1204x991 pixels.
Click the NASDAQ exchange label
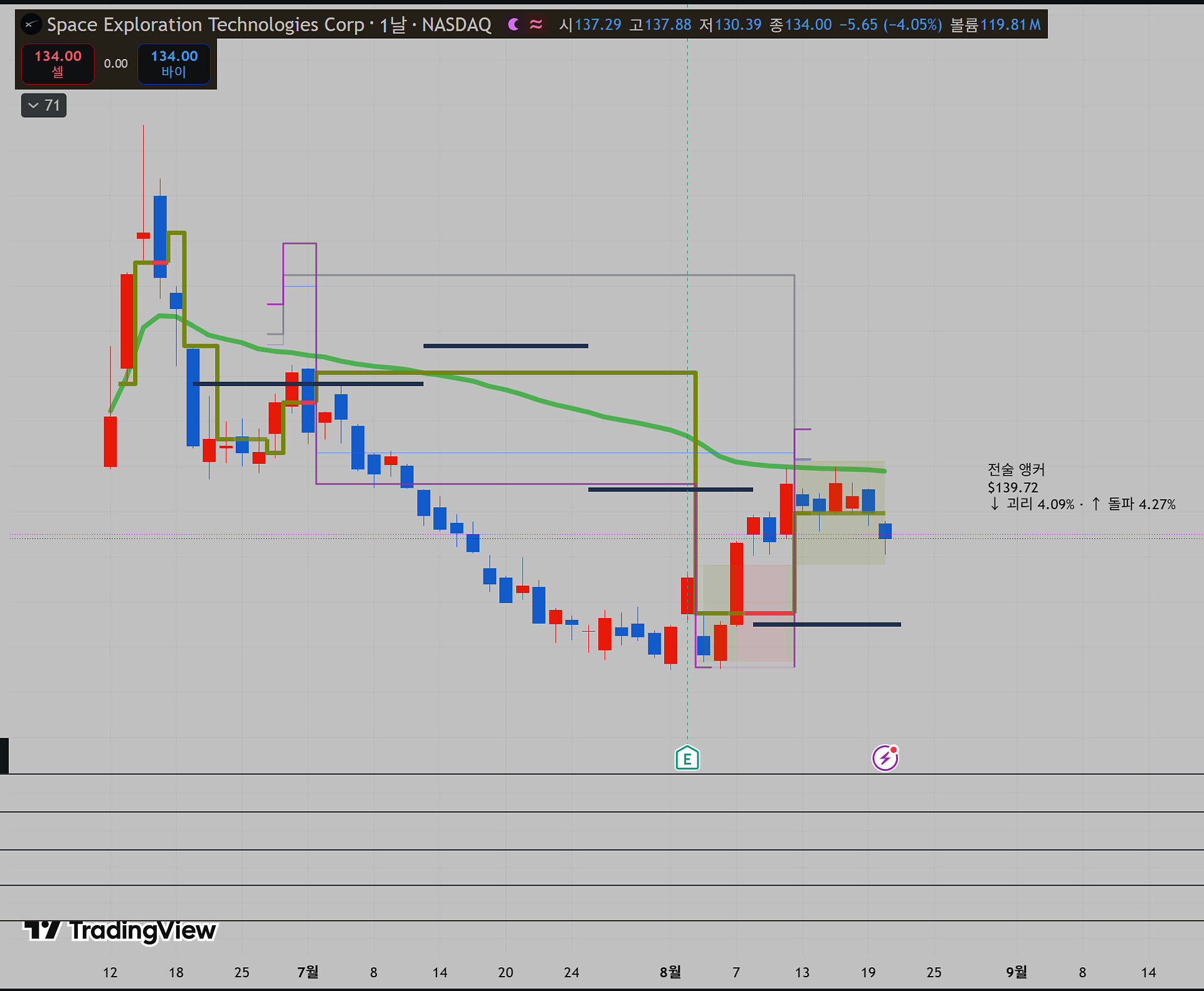pyautogui.click(x=457, y=24)
